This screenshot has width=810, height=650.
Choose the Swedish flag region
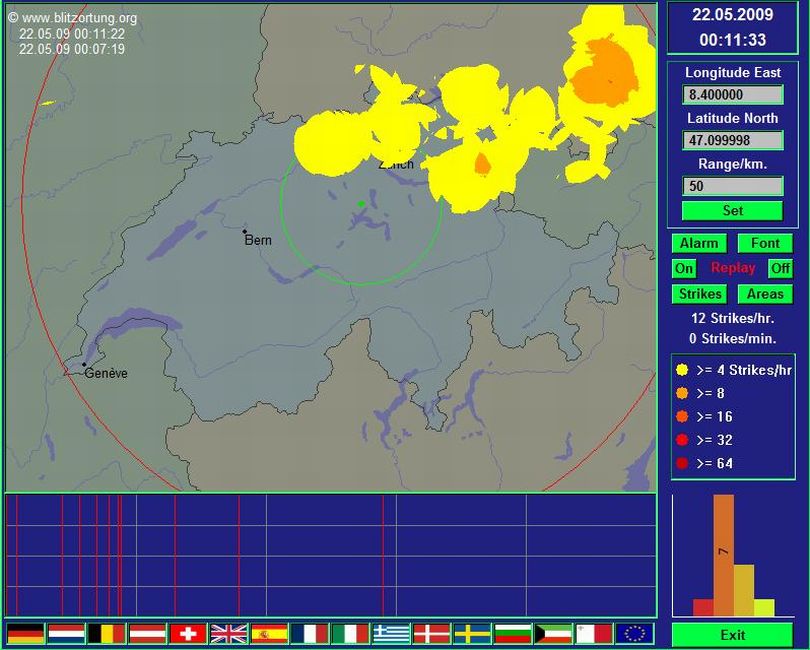(x=472, y=633)
